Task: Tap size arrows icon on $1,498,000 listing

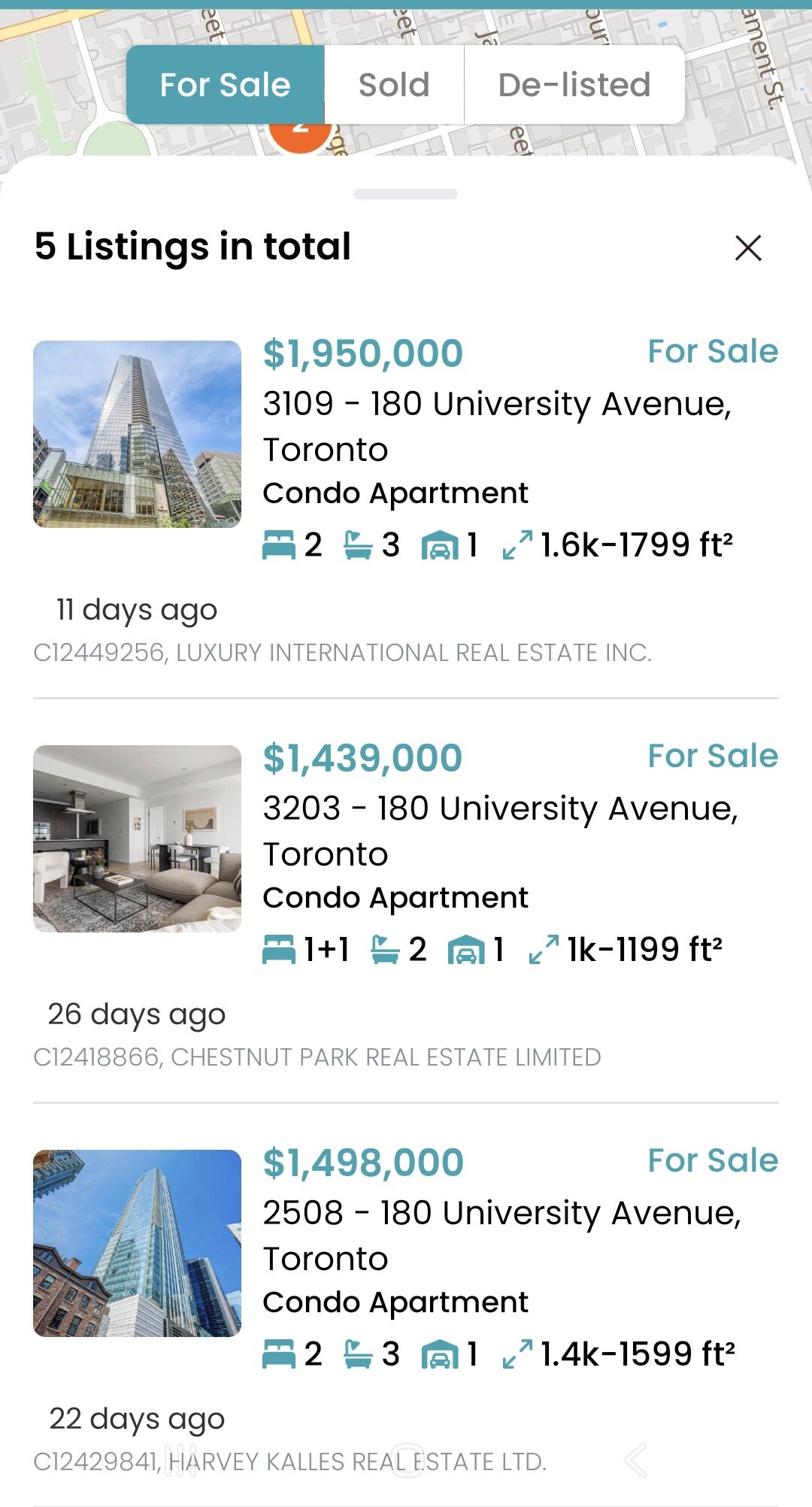Action: click(x=517, y=1354)
